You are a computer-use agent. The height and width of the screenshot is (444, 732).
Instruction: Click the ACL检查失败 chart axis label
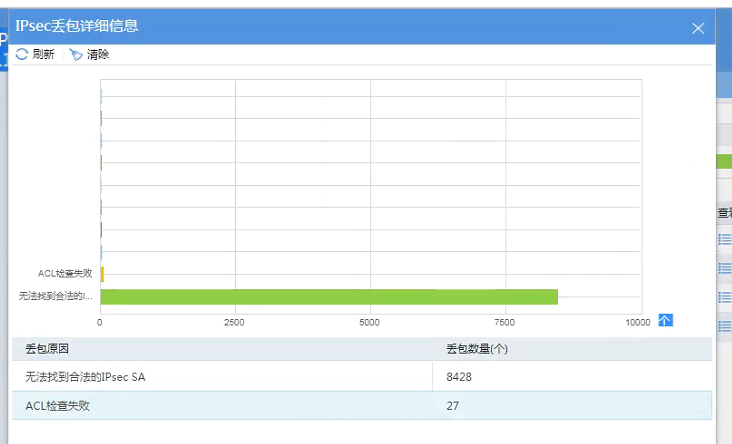point(65,274)
